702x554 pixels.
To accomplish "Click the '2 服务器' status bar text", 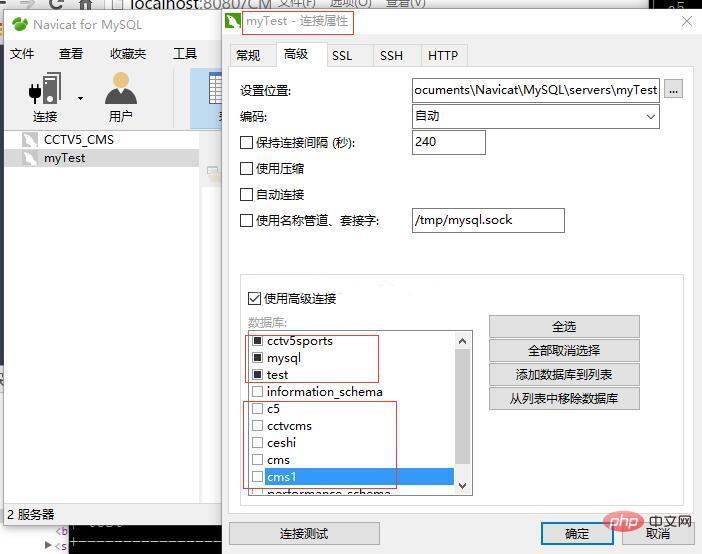I will 30,514.
